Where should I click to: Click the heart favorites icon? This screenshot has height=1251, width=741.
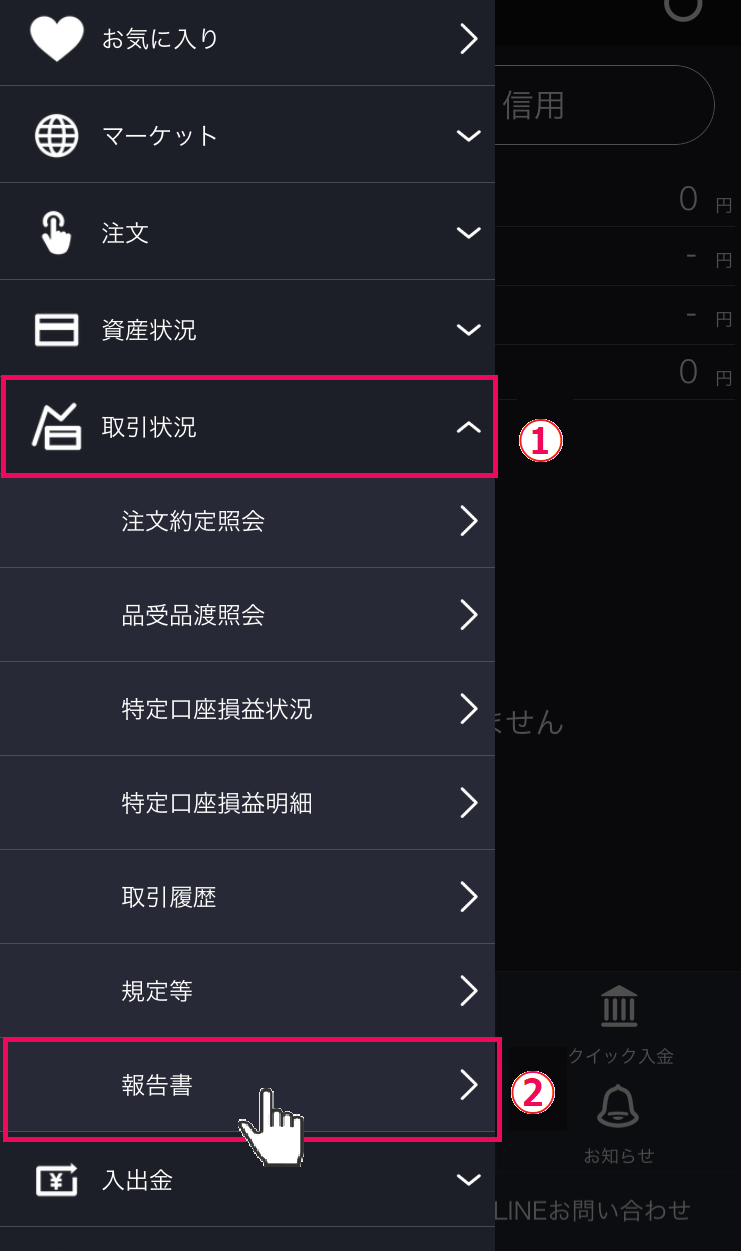(x=58, y=39)
